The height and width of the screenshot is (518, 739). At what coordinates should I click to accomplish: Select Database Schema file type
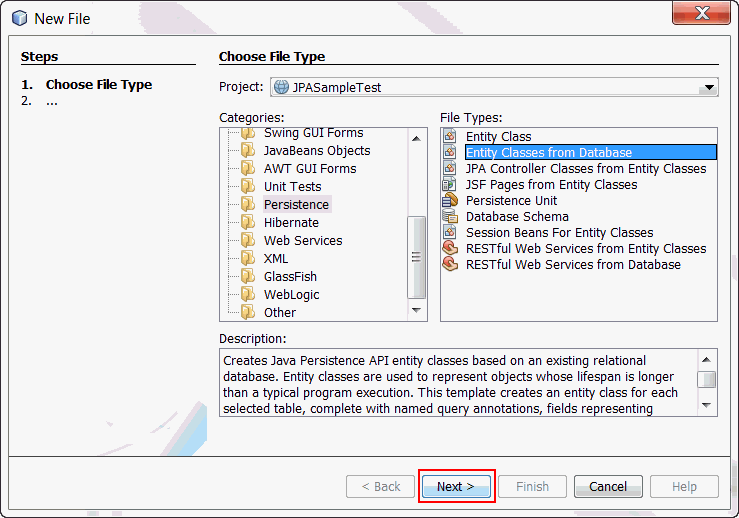pos(517,216)
